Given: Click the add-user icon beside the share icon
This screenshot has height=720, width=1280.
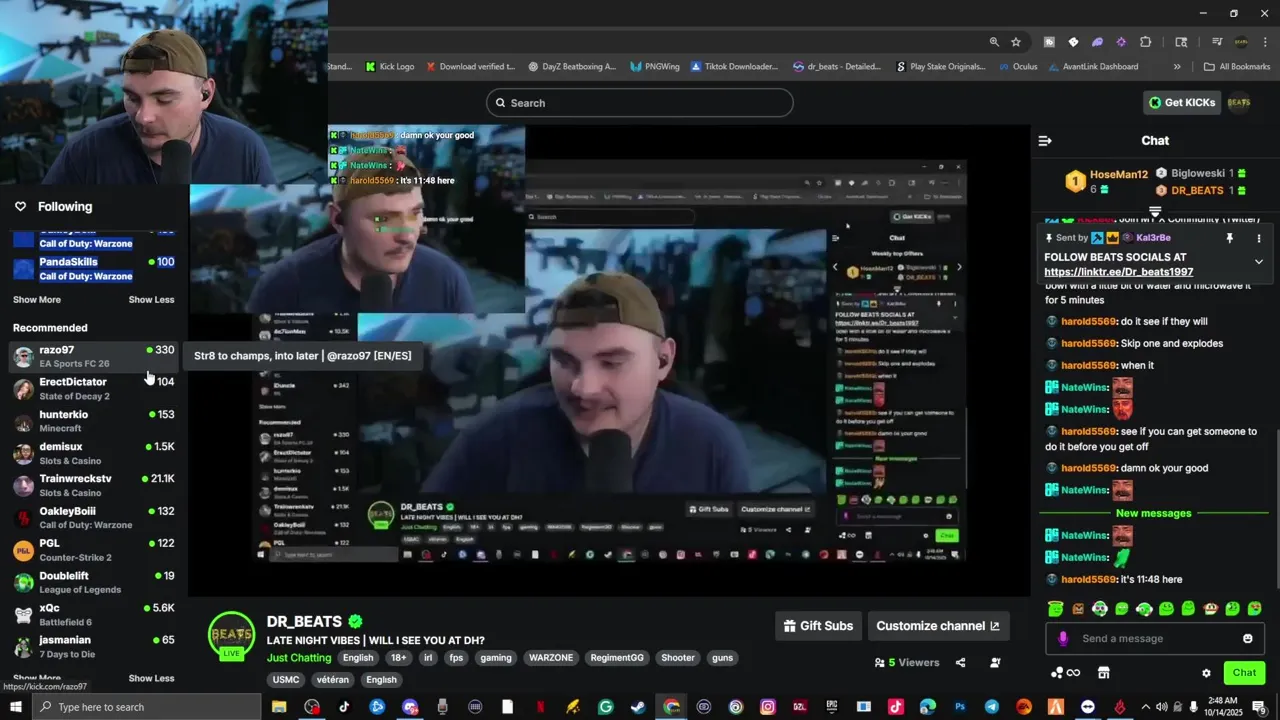Looking at the screenshot, I should 995,662.
